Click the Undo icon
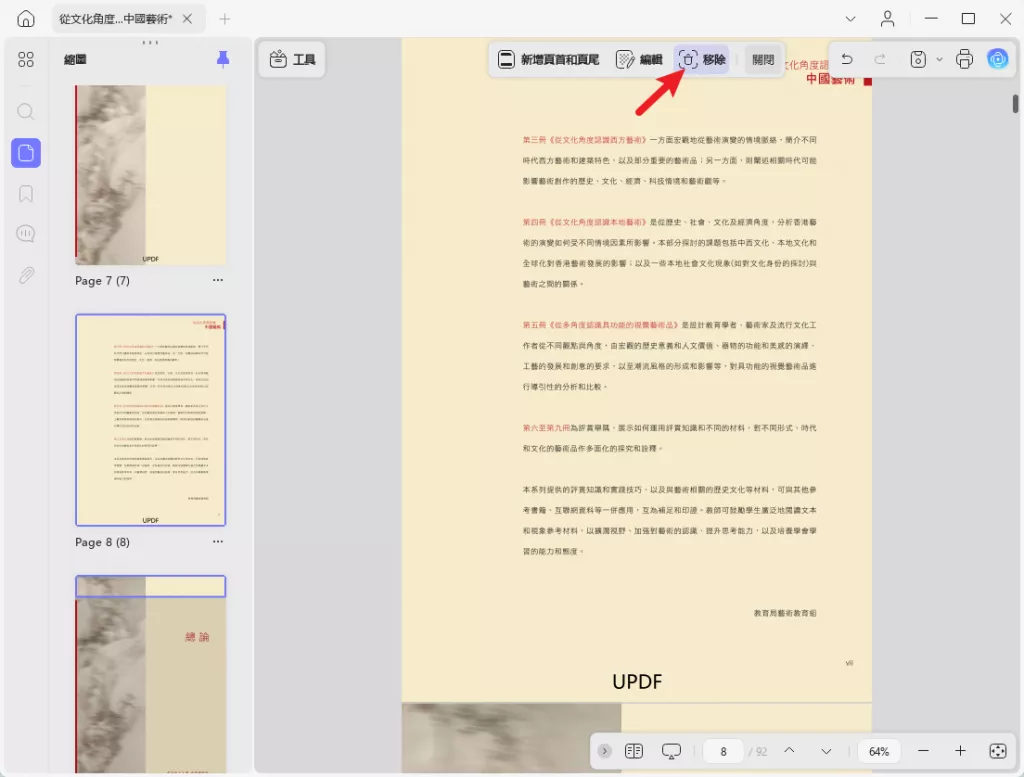 [846, 59]
